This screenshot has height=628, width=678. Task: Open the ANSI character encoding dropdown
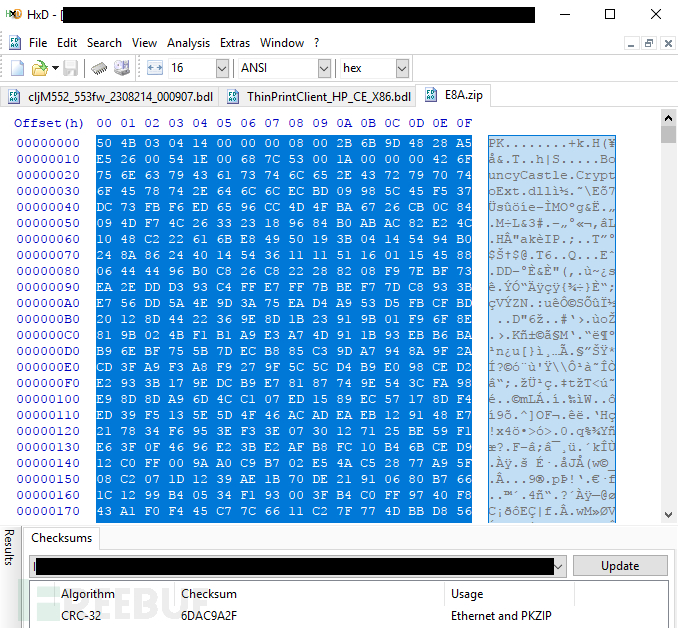[x=323, y=68]
